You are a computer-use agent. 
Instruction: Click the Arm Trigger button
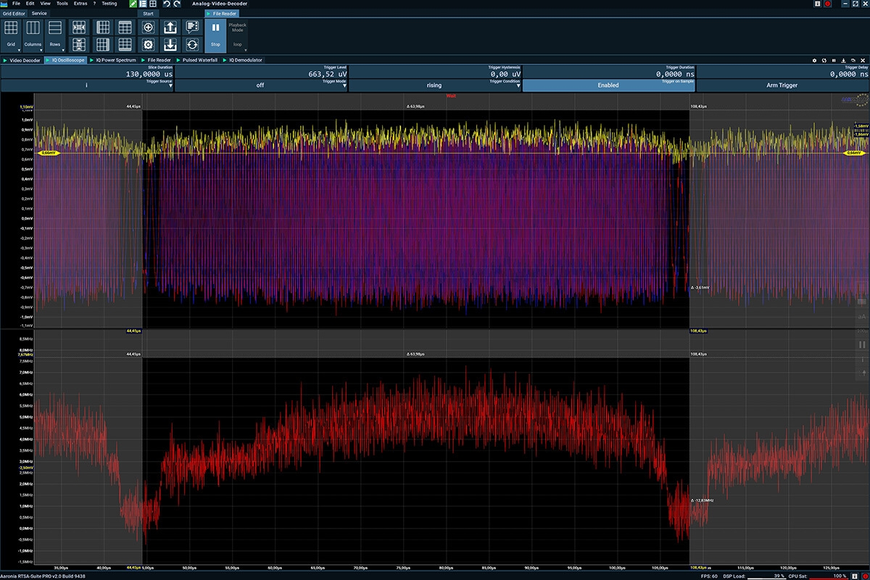tap(782, 85)
